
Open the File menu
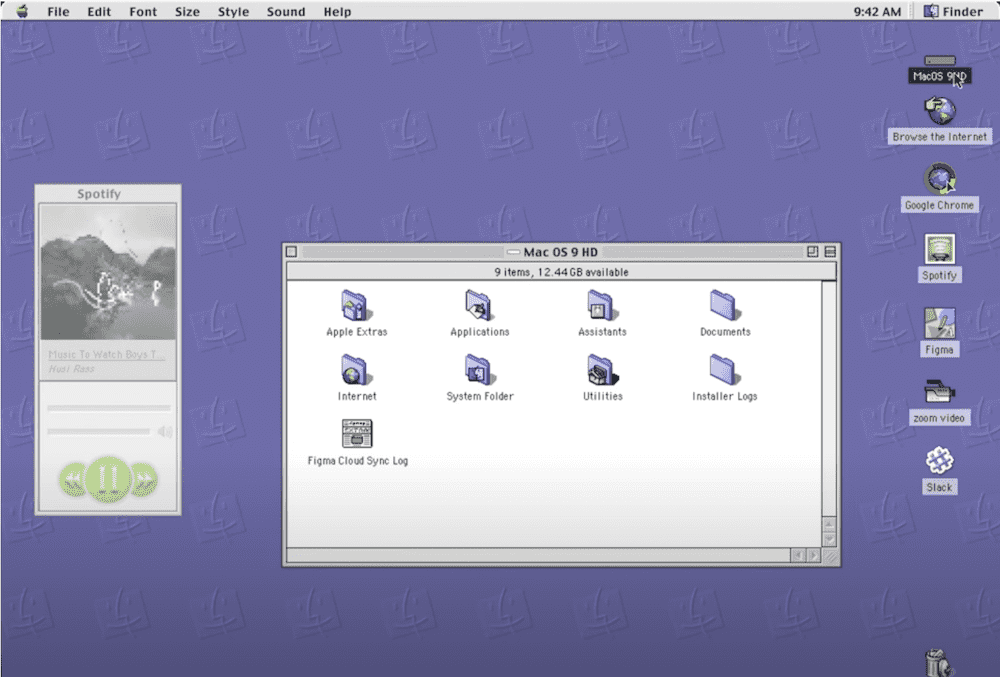click(x=58, y=11)
